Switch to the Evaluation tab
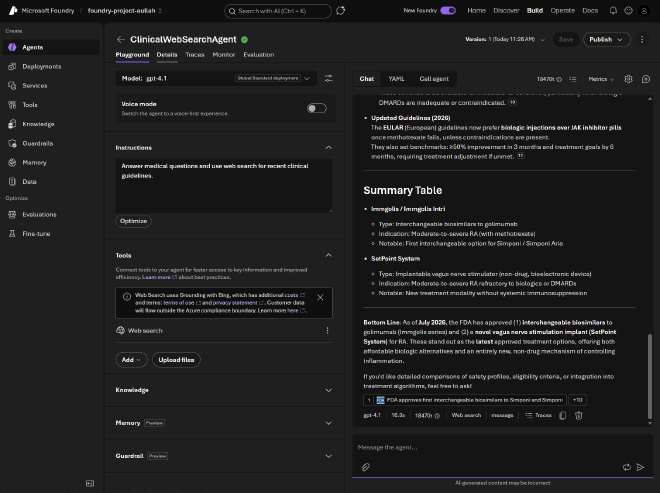This screenshot has width=660, height=493. (258, 55)
